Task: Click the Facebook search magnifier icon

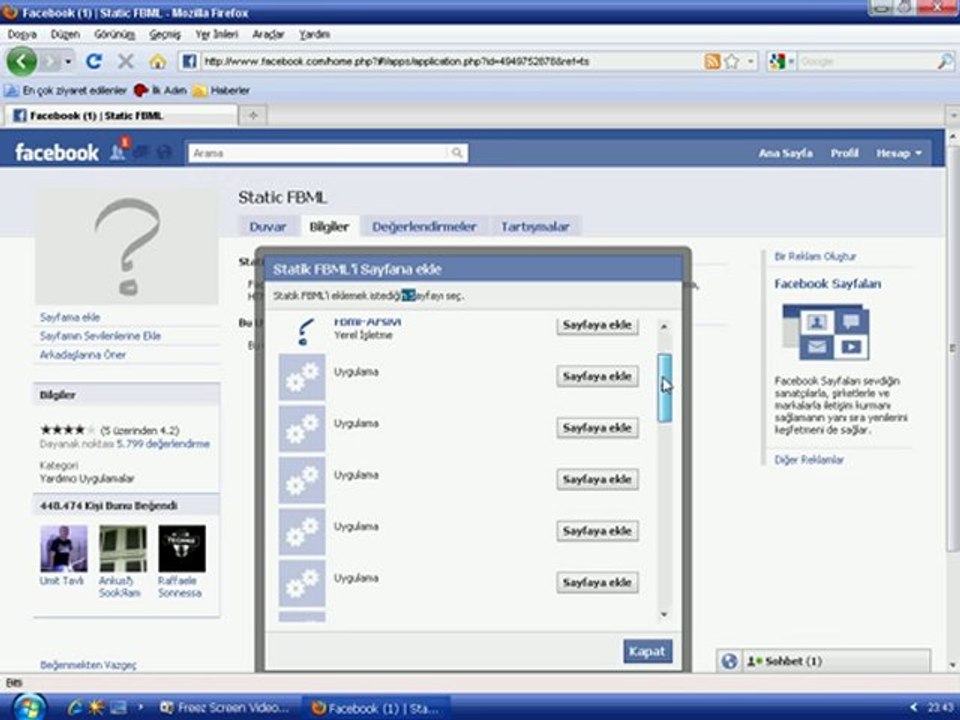Action: (457, 153)
